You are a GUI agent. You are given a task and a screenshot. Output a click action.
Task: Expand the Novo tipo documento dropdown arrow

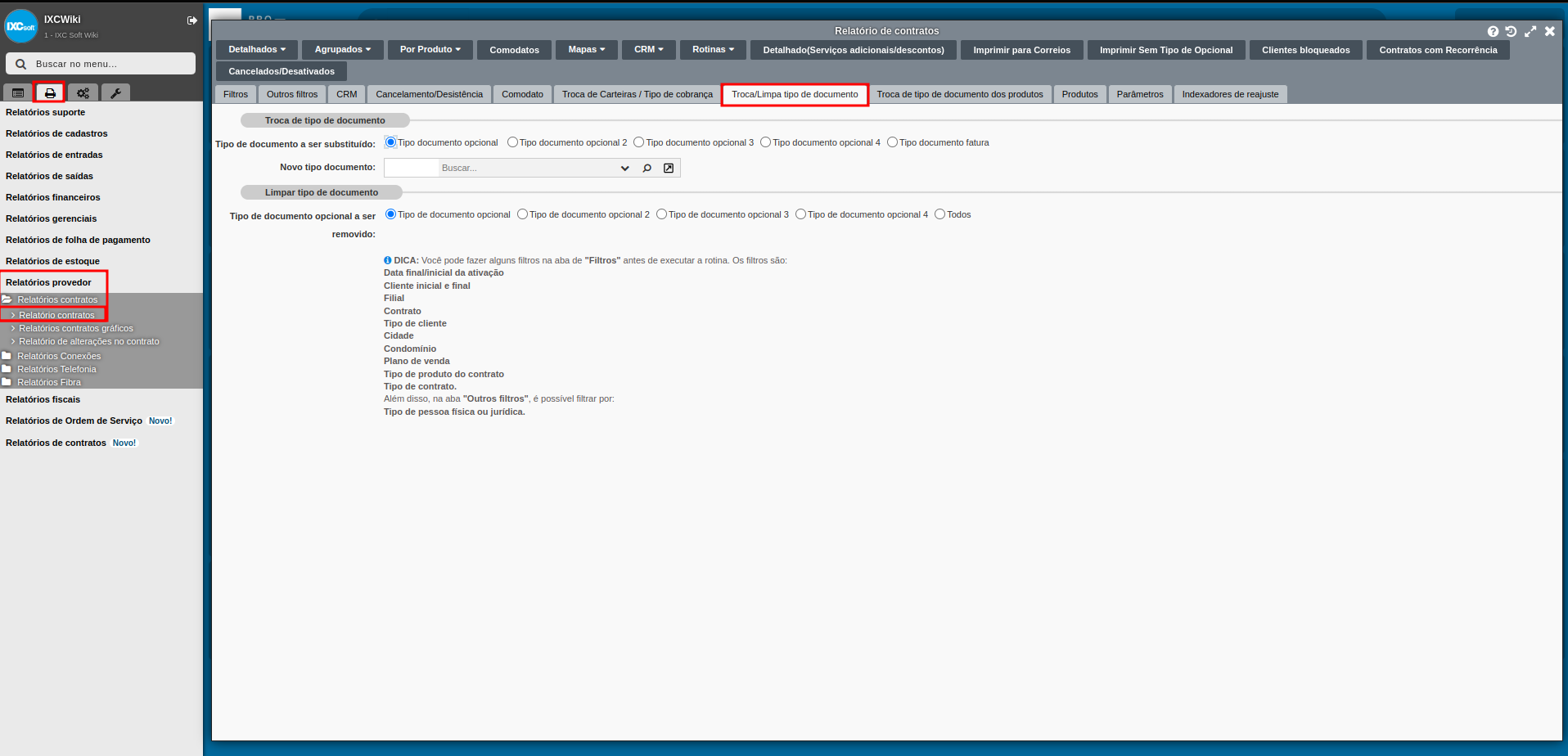click(x=625, y=168)
